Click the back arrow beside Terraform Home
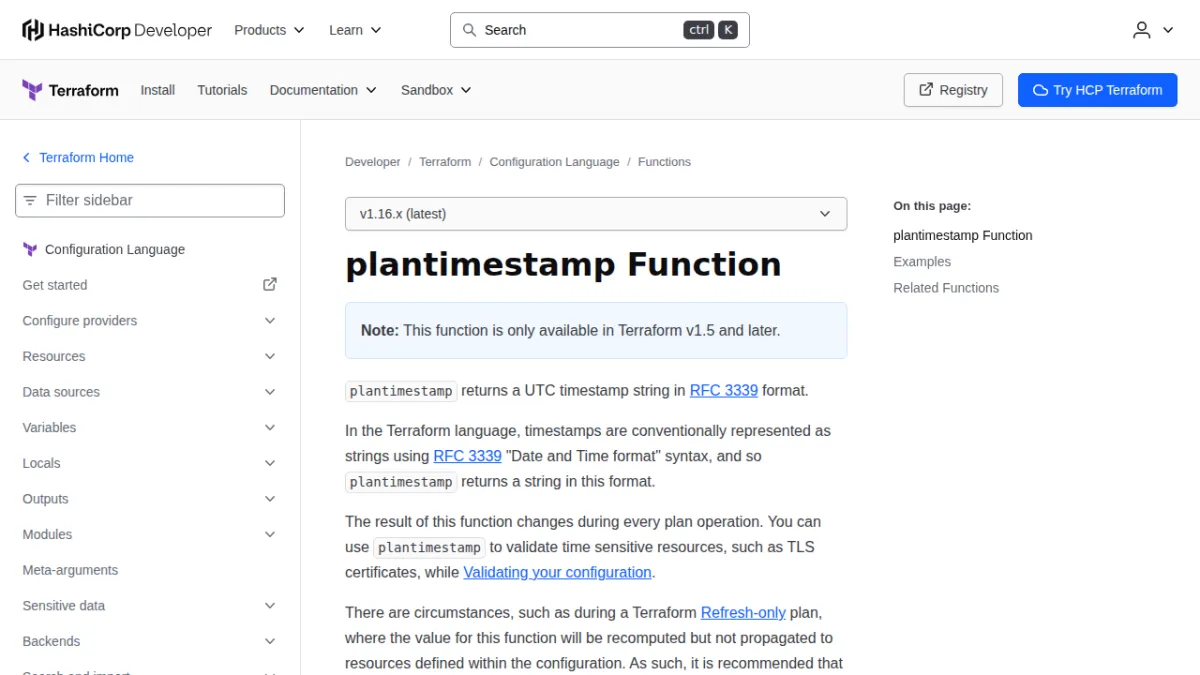Screen dimensions: 1200x675 [x=27, y=158]
